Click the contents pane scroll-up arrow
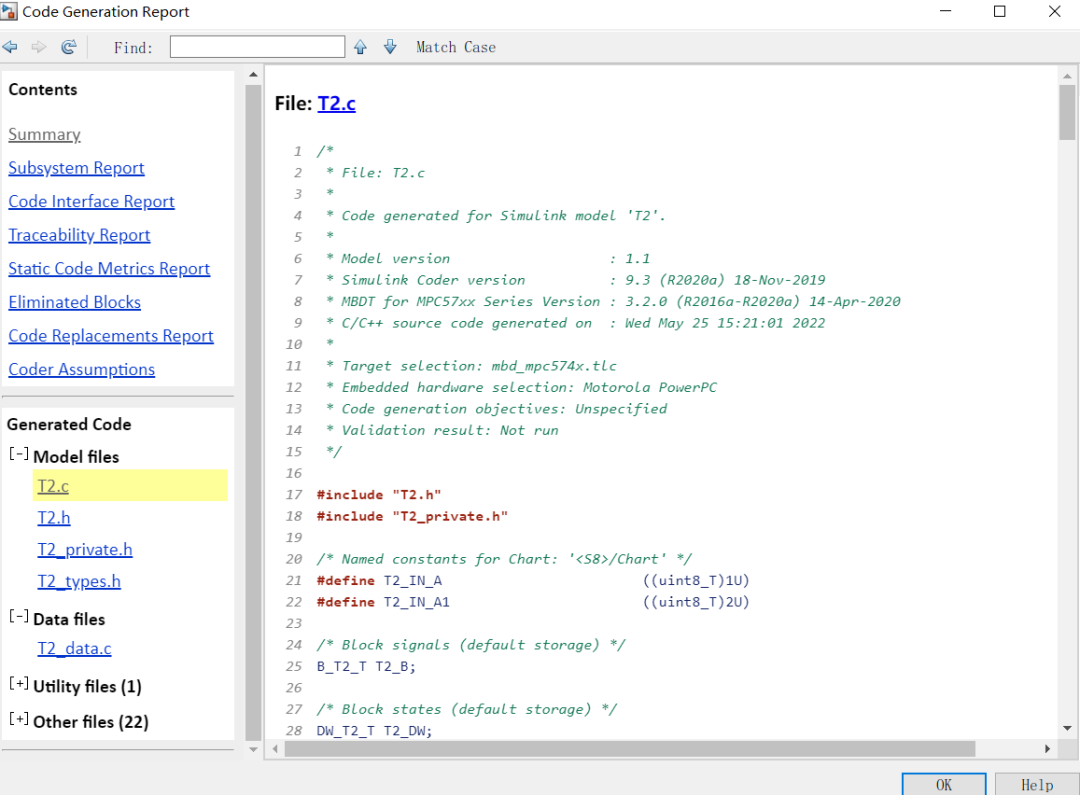Screen dimensions: 1080x795 click(253, 74)
